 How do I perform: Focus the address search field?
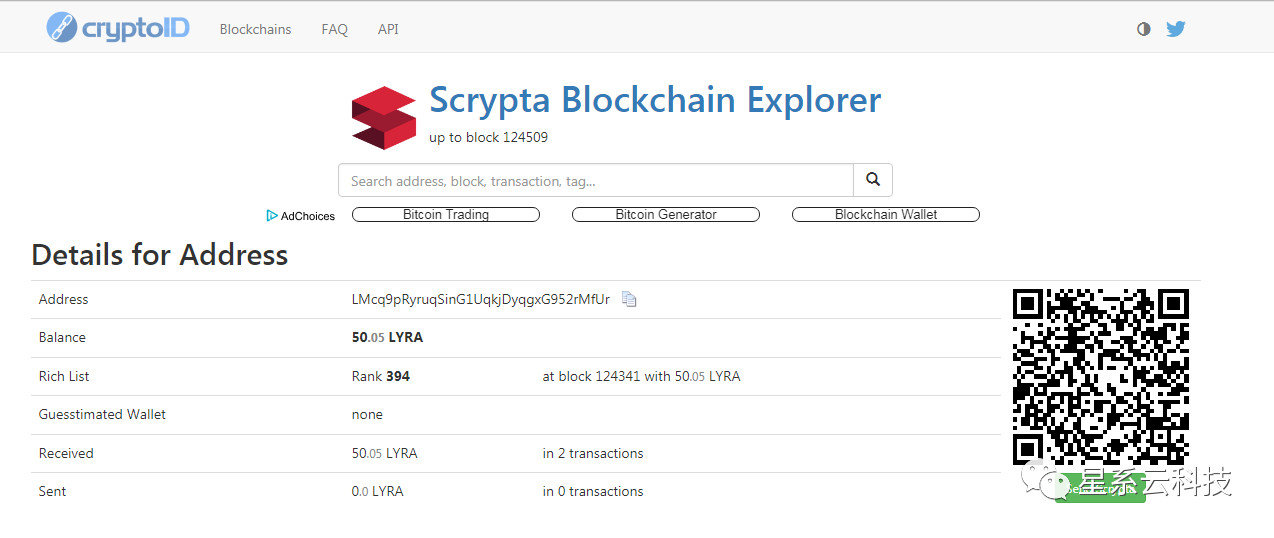[596, 180]
